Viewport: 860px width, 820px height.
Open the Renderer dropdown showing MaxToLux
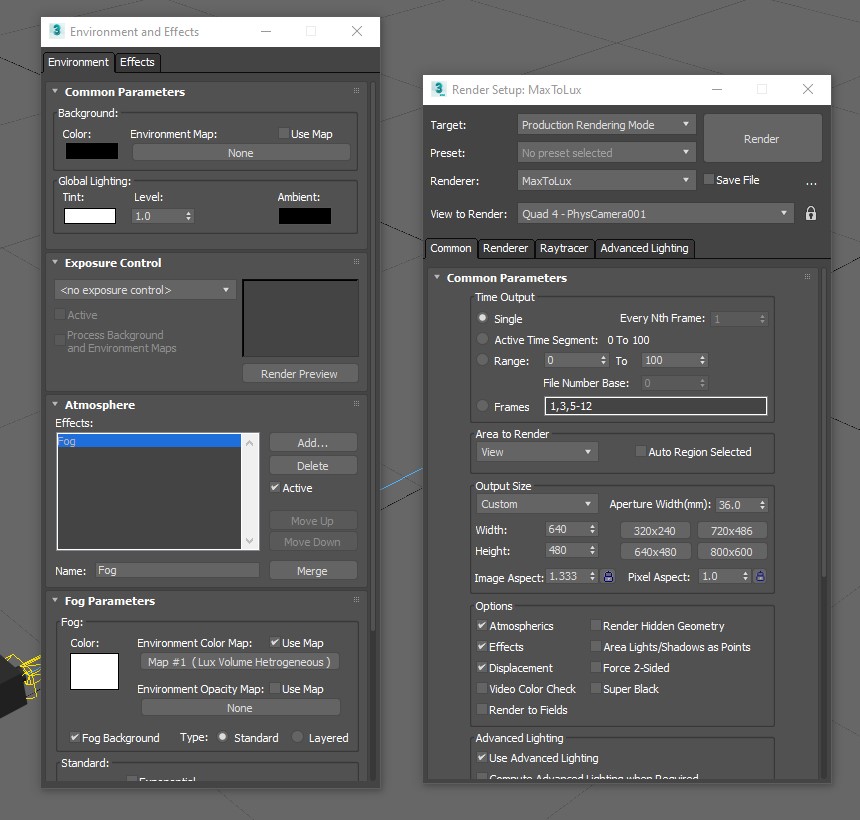606,181
